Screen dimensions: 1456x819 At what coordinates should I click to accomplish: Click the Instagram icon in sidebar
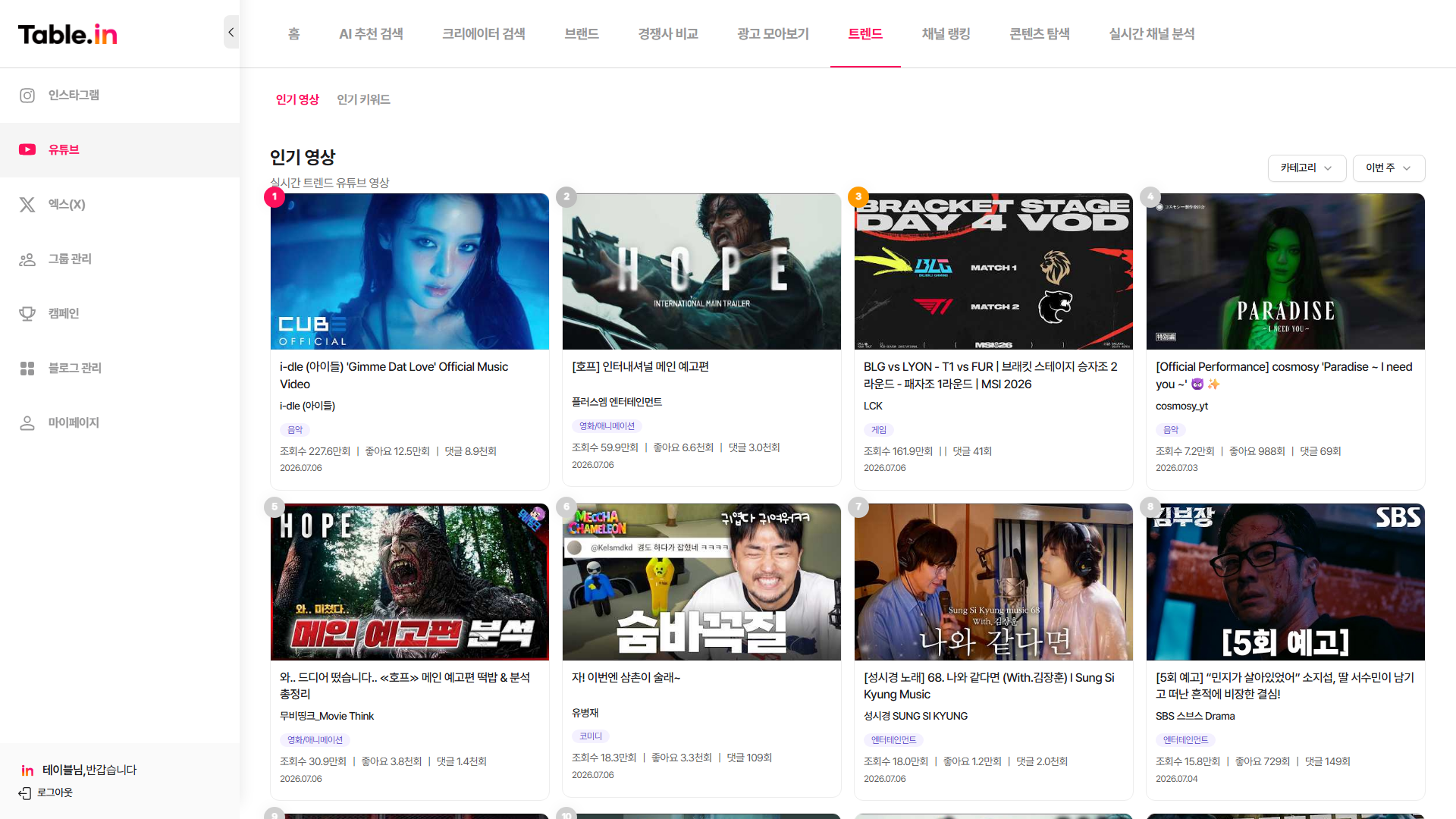click(27, 96)
